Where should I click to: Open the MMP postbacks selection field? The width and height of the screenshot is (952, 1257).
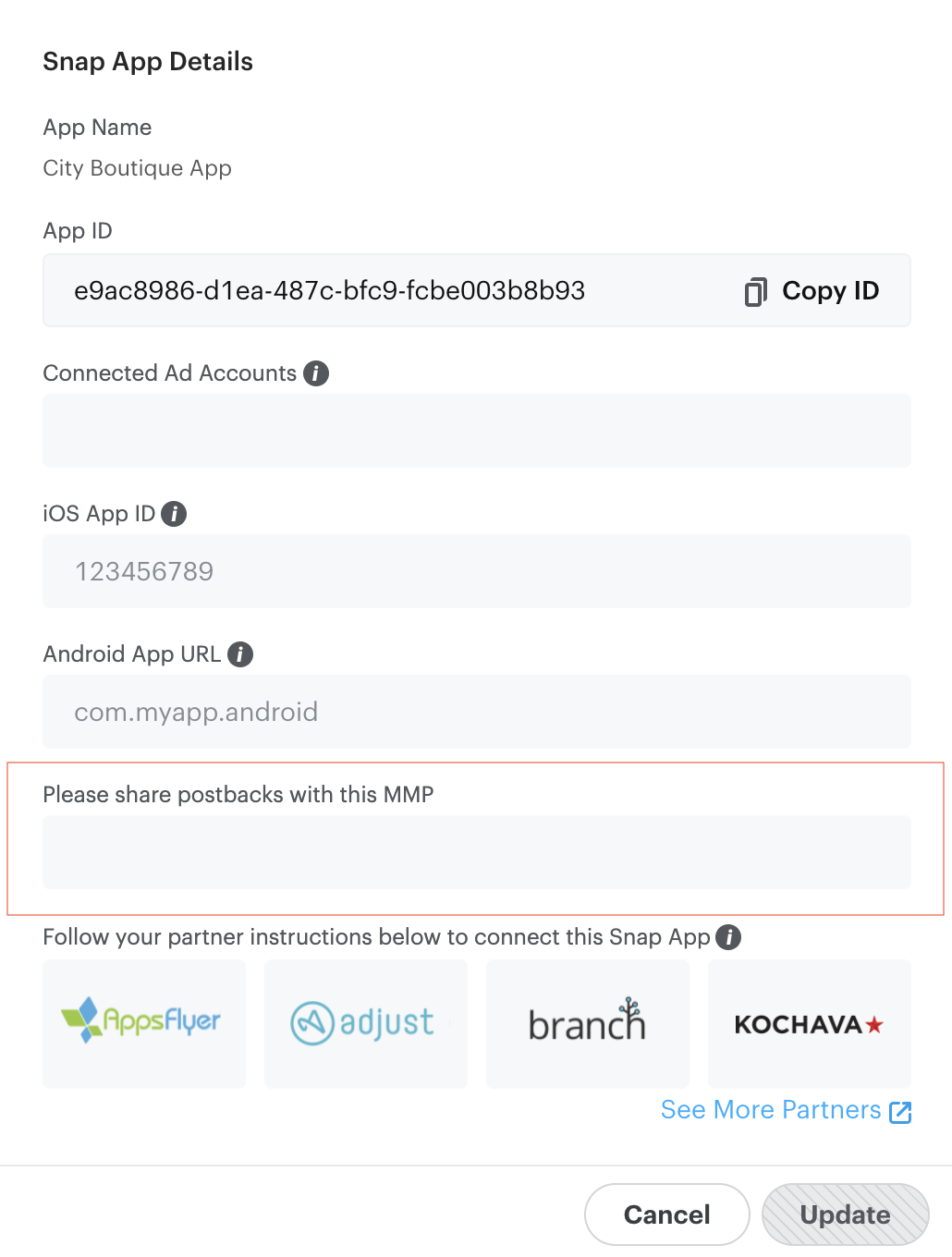476,852
